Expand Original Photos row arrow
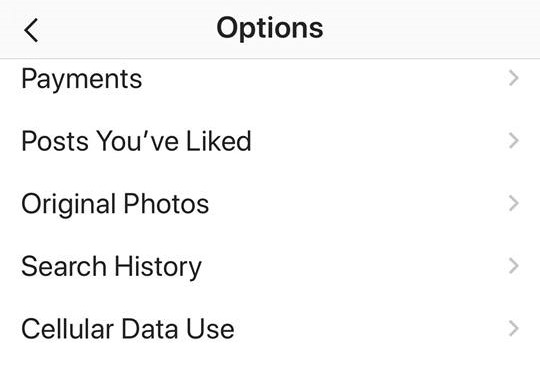This screenshot has height=366, width=540. coord(513,203)
